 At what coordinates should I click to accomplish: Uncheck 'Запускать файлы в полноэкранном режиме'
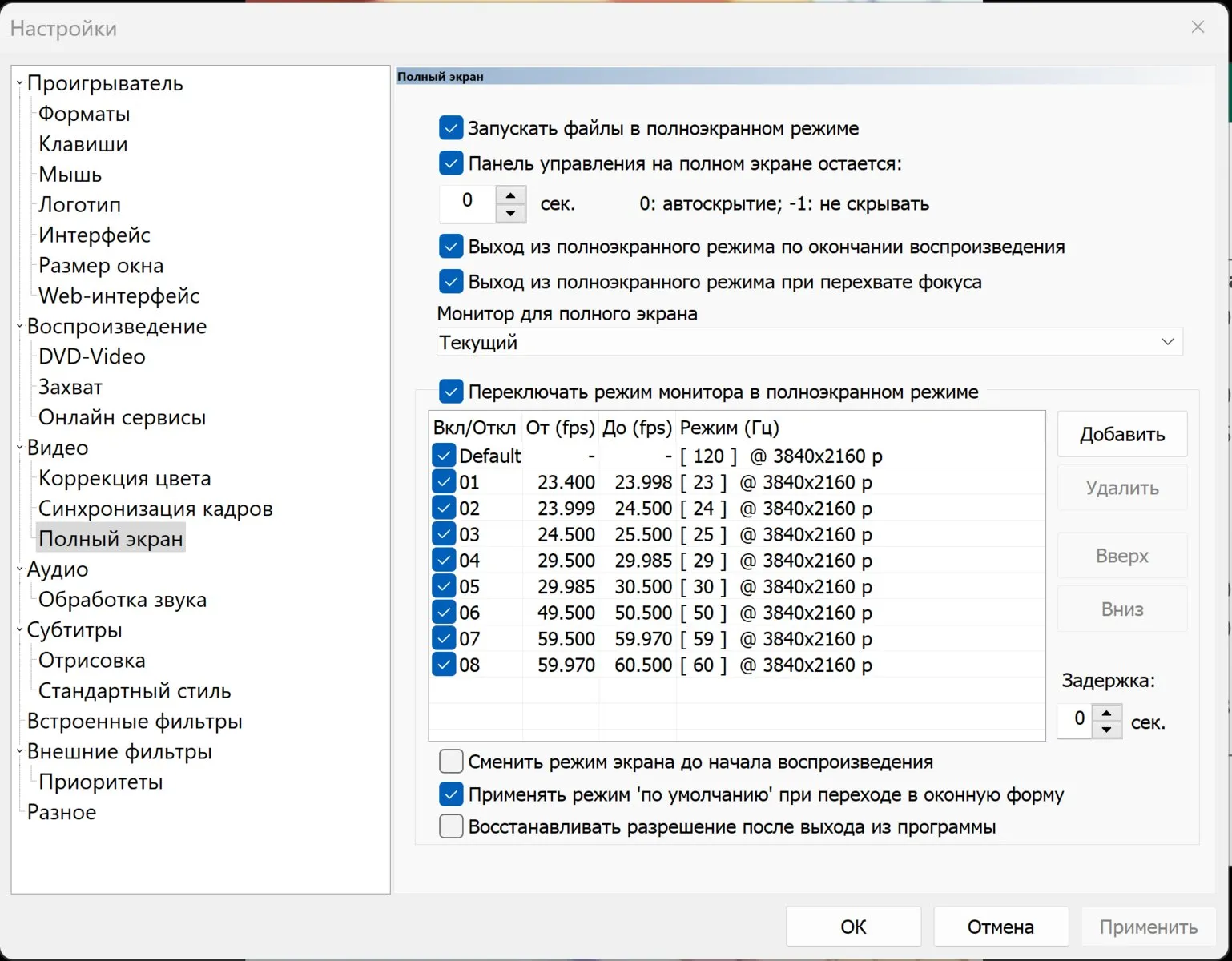tap(451, 128)
